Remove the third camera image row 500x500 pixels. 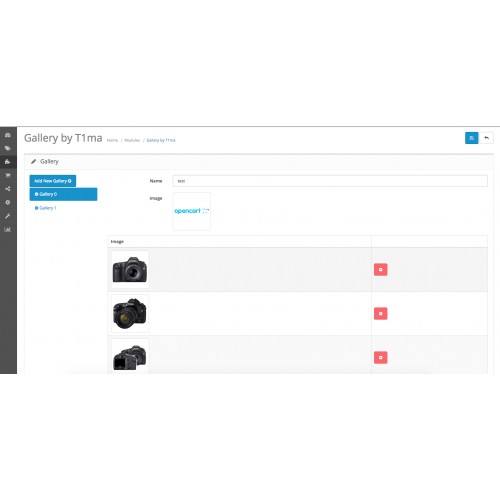[381, 358]
